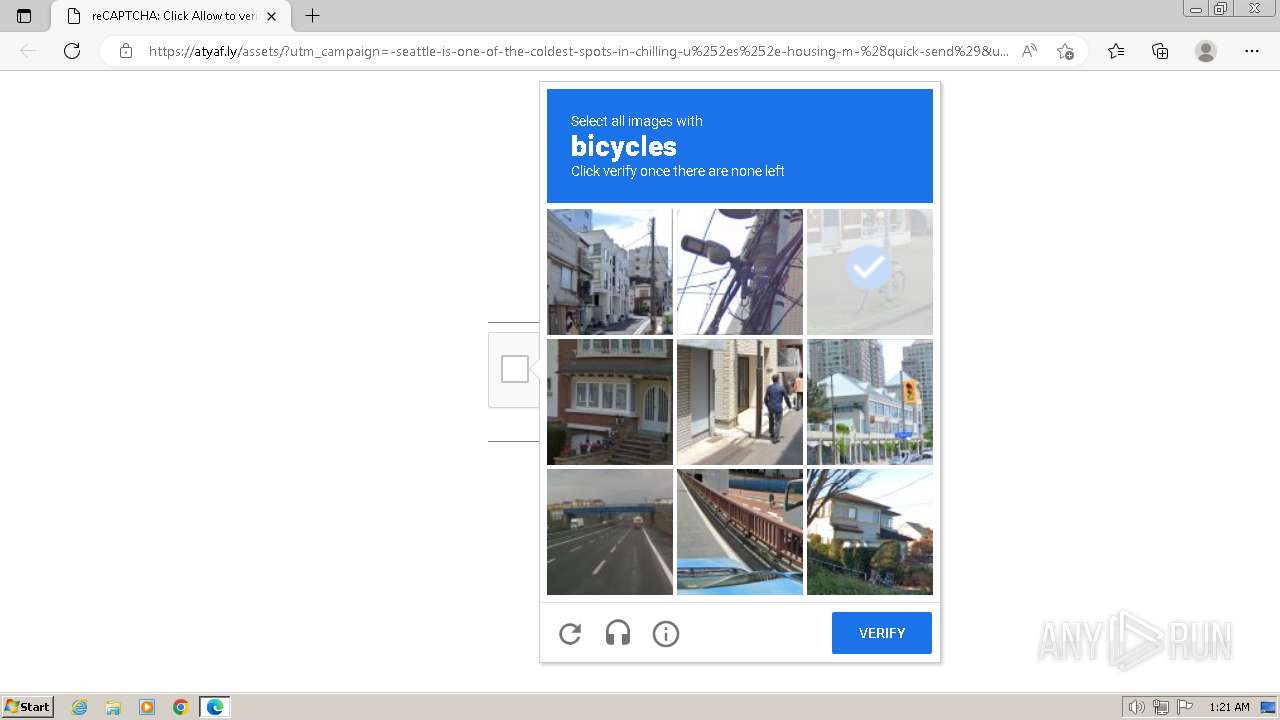The height and width of the screenshot is (720, 1280).
Task: Open the volume control in tray
Action: pos(1136,707)
